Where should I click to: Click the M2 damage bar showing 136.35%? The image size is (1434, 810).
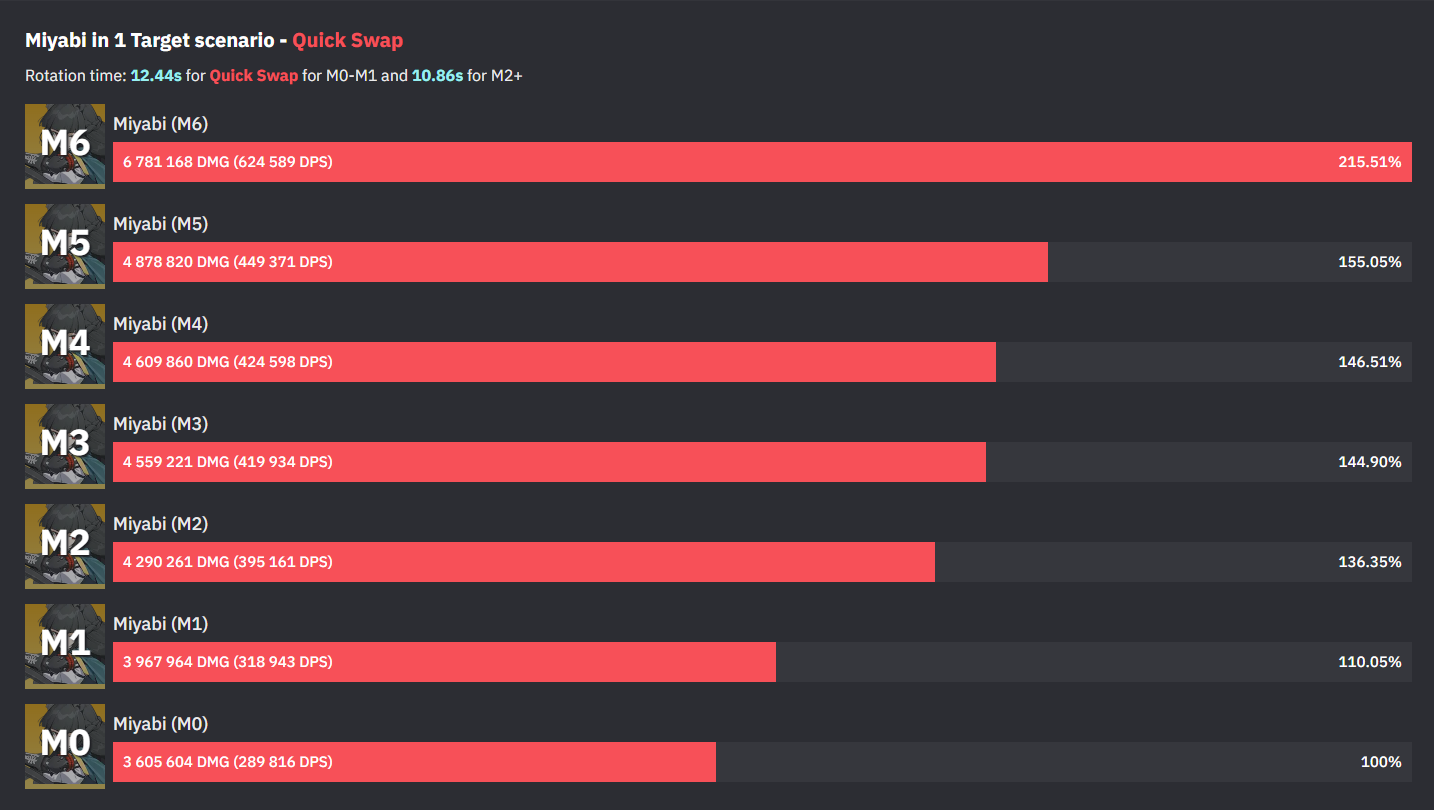[524, 562]
